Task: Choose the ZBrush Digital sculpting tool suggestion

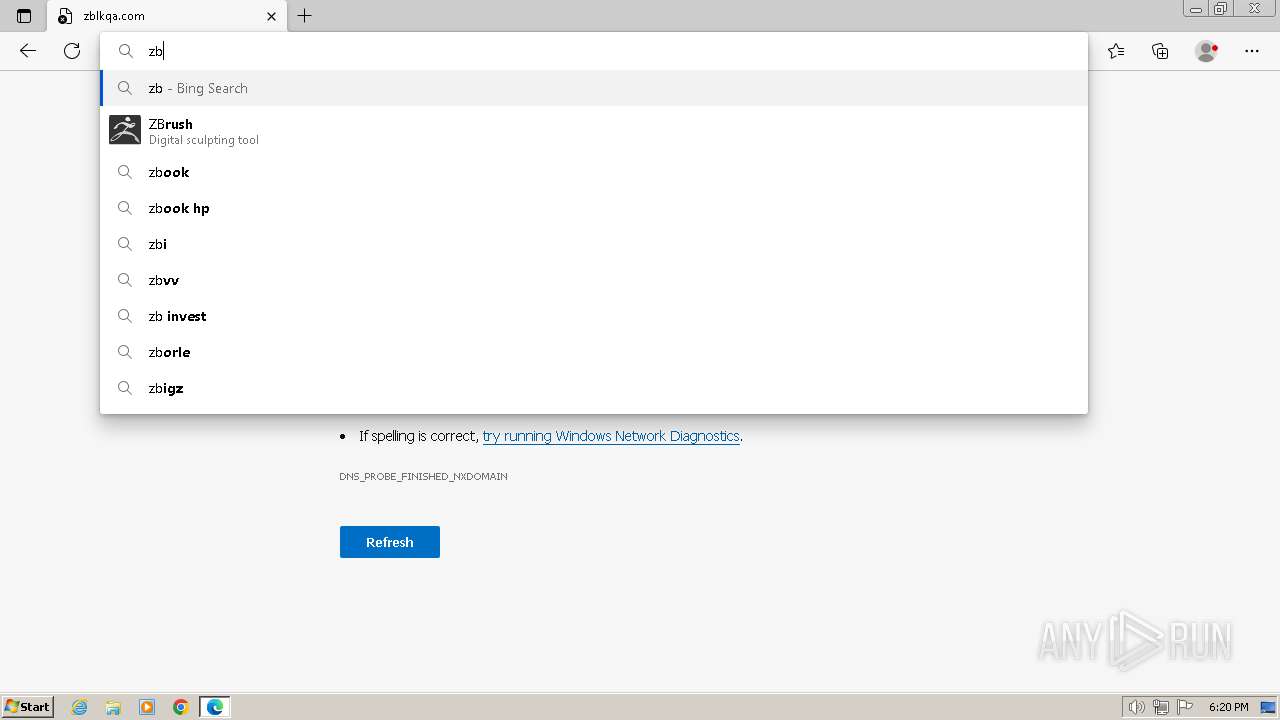Action: click(x=594, y=131)
